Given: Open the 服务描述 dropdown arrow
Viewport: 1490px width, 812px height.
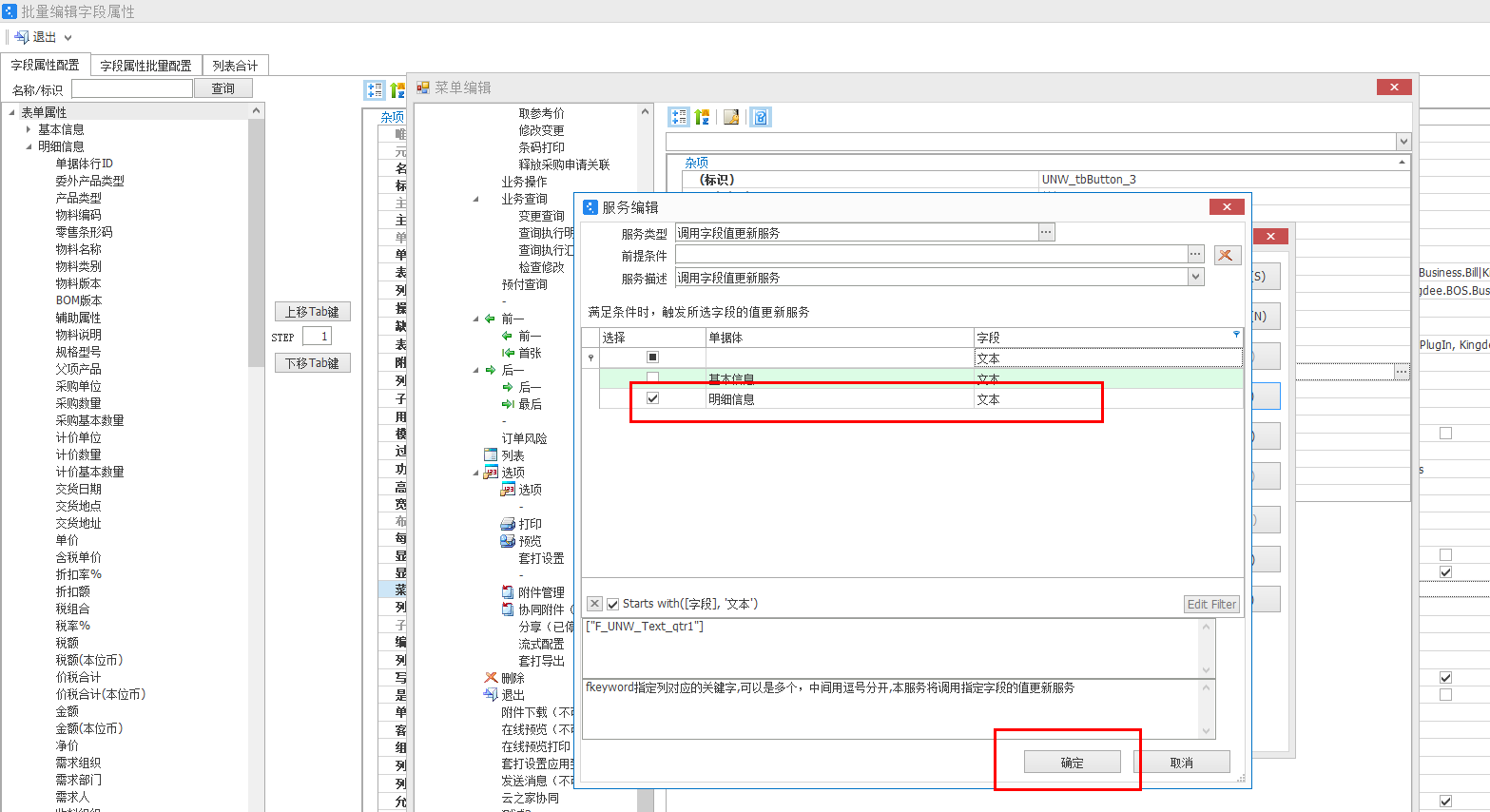Looking at the screenshot, I should coord(1196,277).
